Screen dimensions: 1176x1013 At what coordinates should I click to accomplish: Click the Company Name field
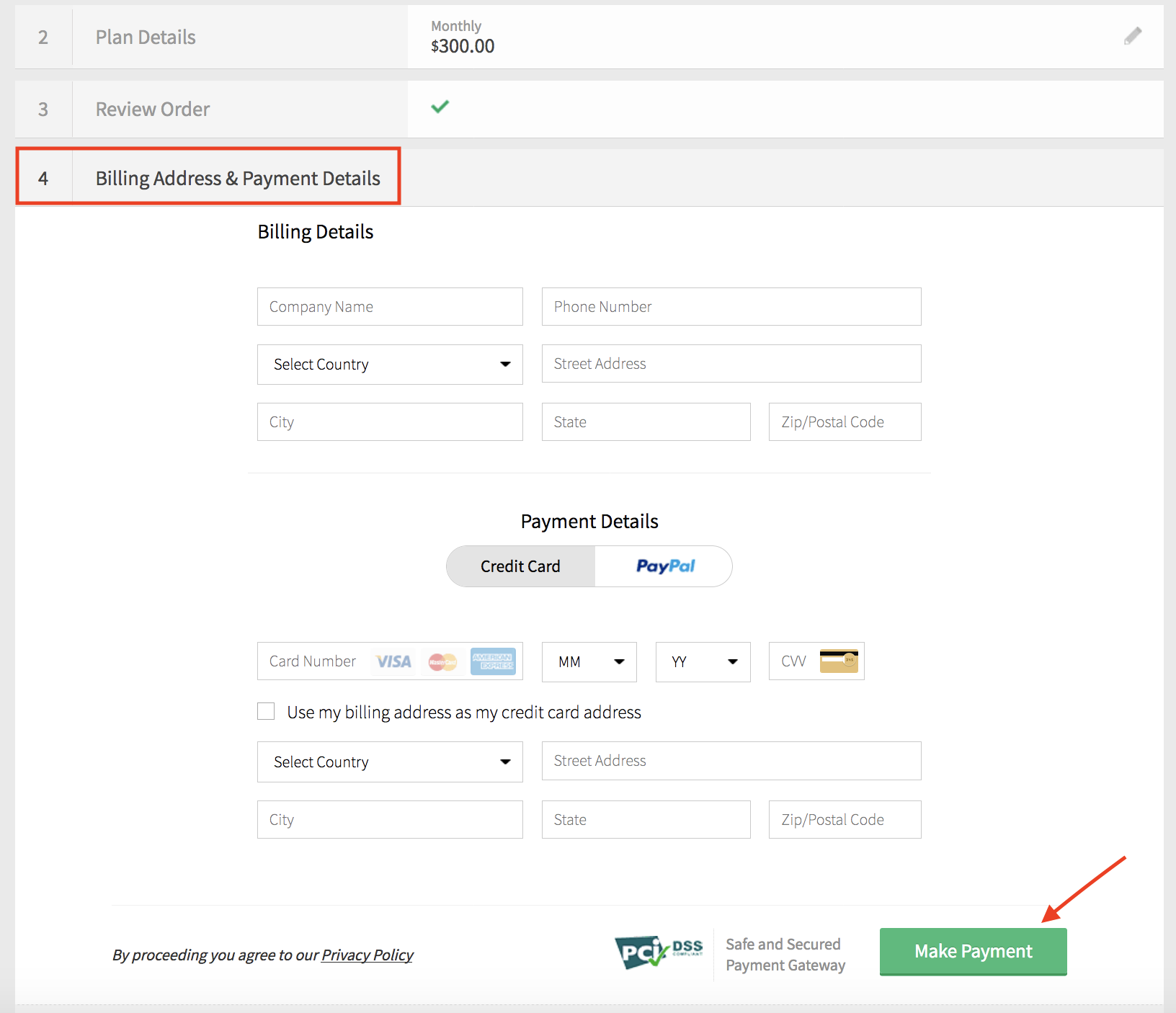(390, 307)
